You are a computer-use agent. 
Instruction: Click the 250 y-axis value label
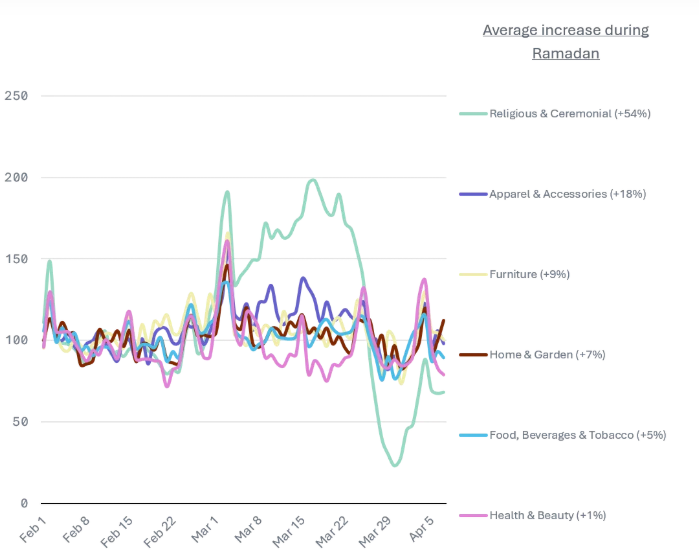click(15, 96)
